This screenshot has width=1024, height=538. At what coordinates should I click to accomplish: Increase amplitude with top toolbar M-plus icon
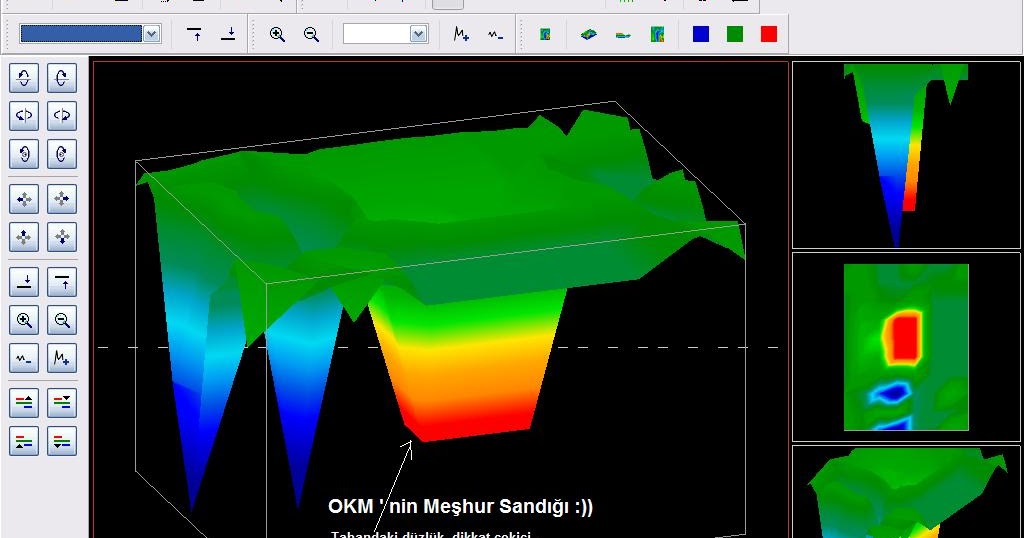461,34
